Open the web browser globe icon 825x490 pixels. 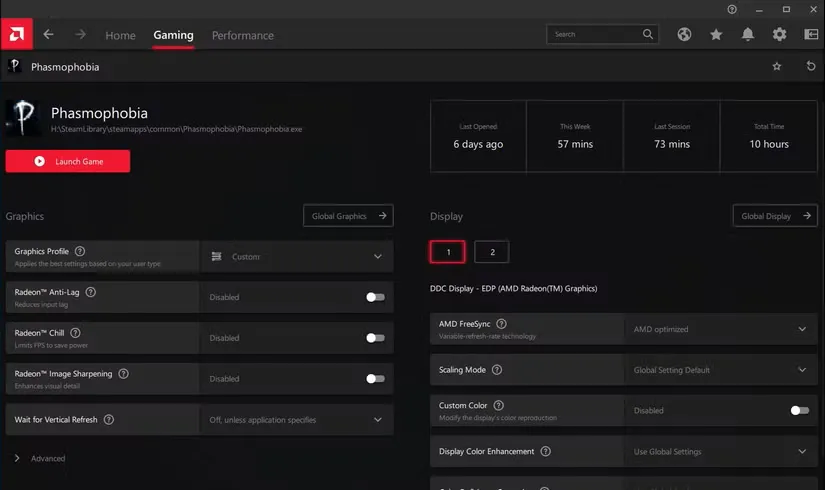pos(684,34)
